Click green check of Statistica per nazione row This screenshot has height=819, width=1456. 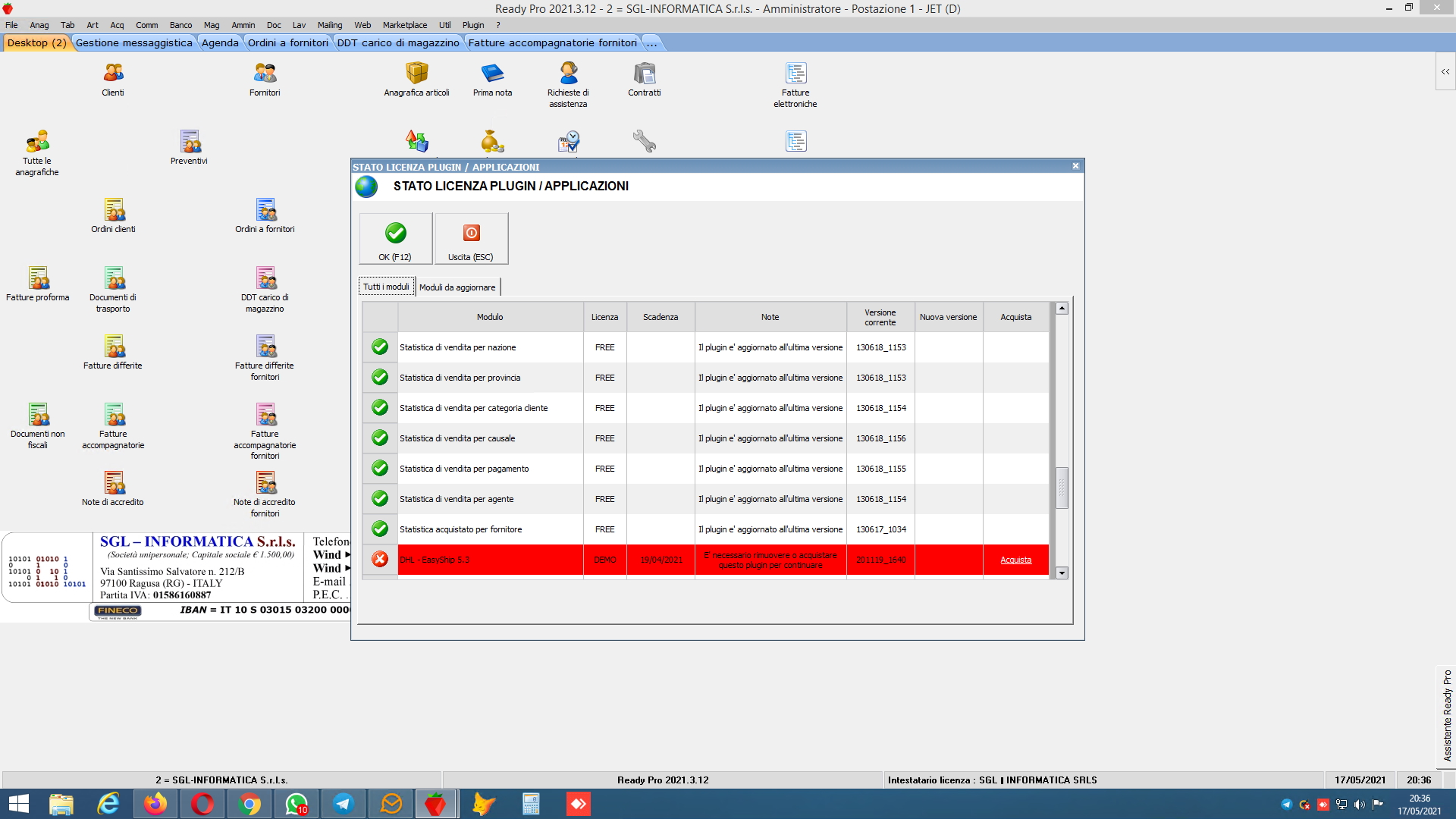[380, 347]
